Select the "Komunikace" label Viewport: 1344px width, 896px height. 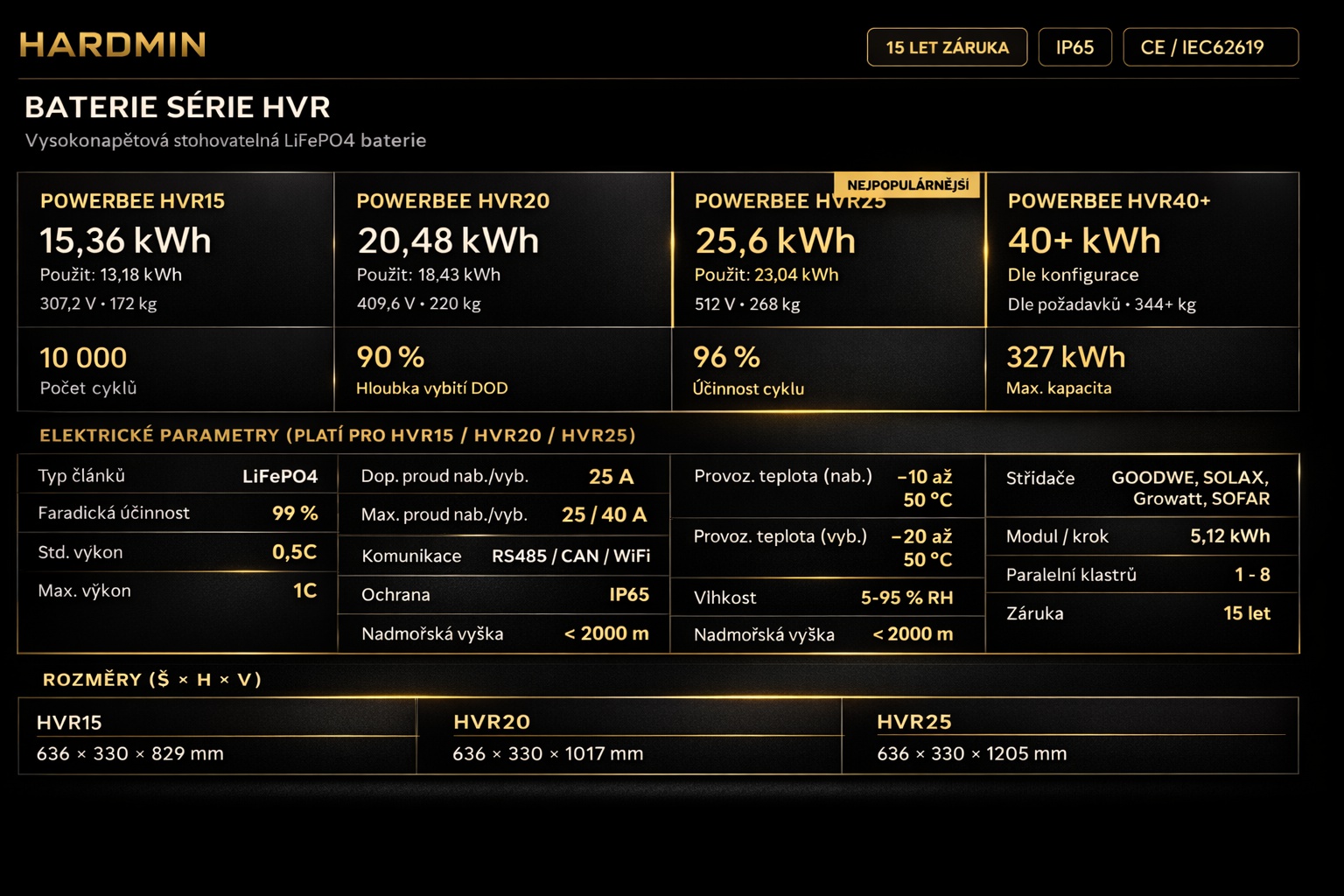point(411,556)
